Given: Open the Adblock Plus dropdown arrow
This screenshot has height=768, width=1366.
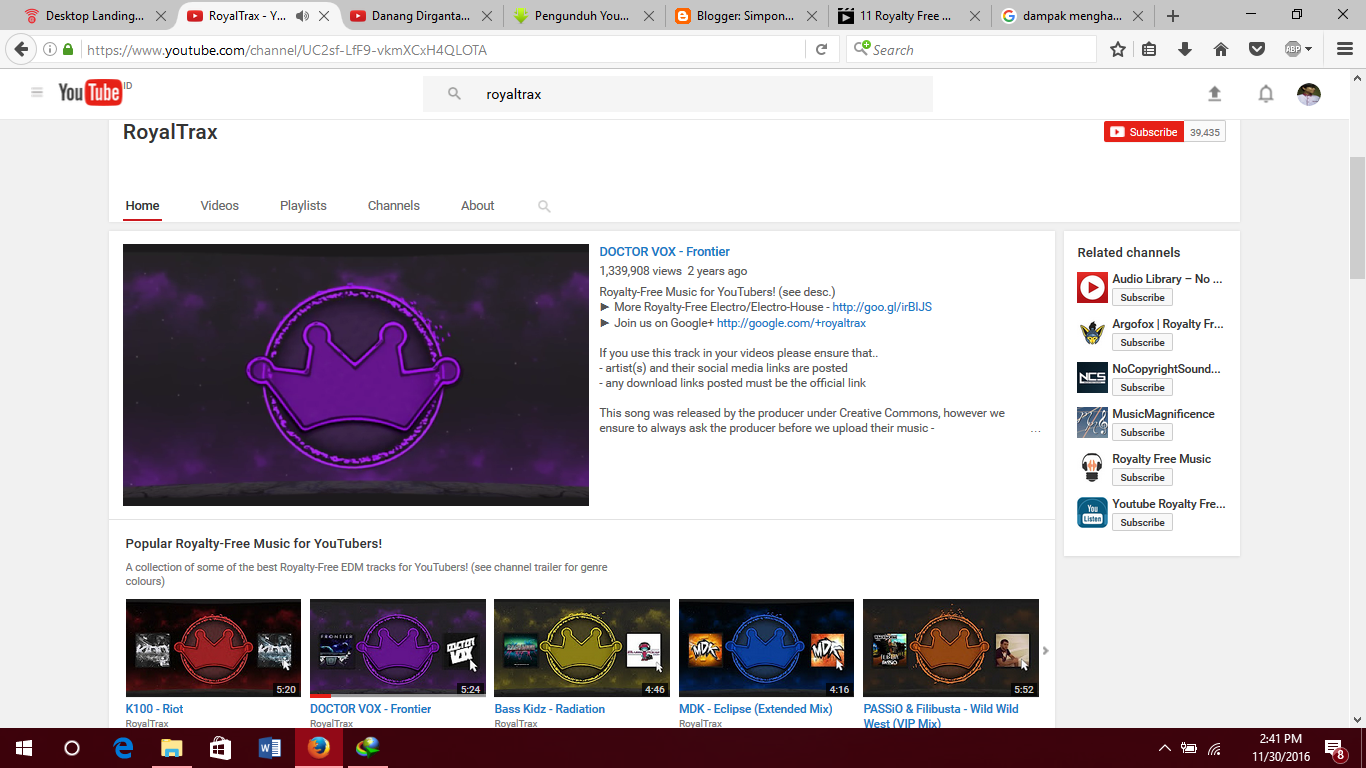Looking at the screenshot, I should tap(1308, 49).
